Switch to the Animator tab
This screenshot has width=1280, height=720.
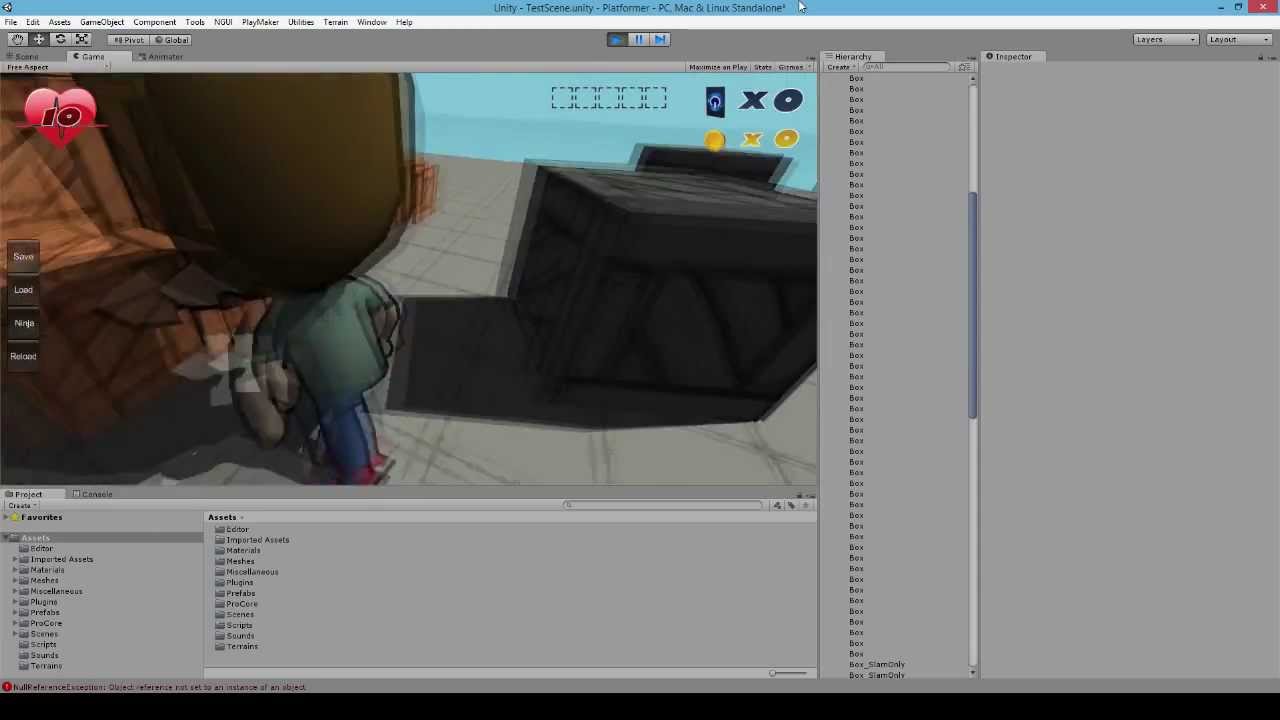(x=160, y=57)
